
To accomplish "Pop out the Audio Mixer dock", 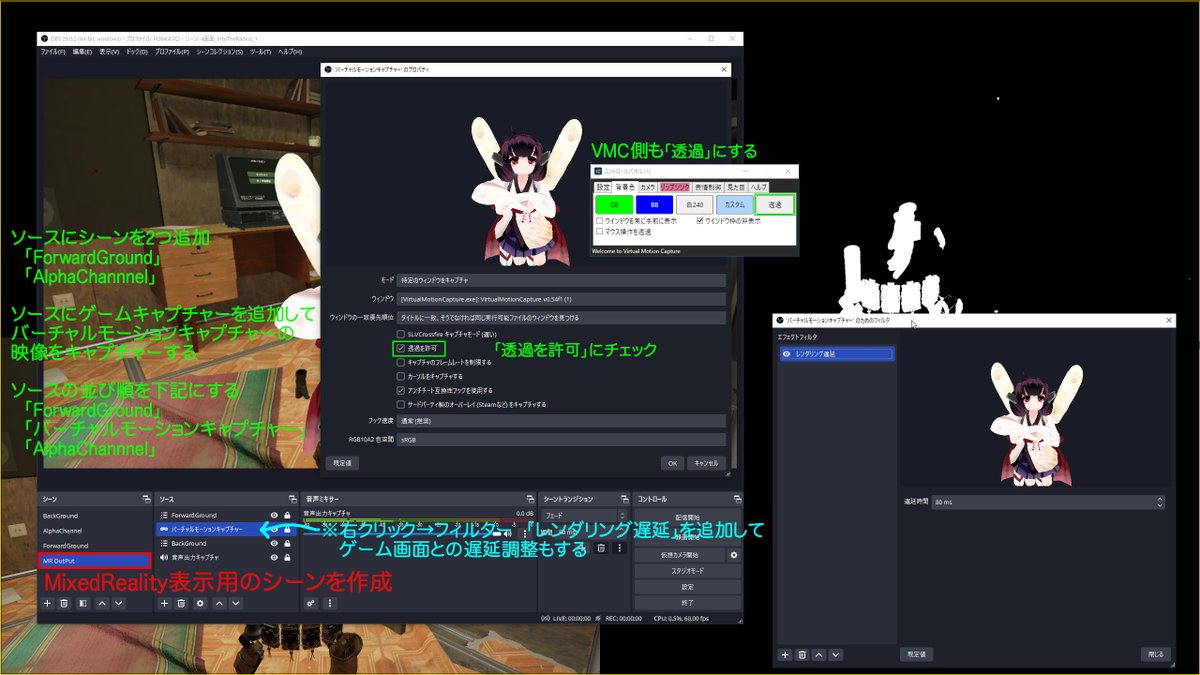I will pos(530,498).
